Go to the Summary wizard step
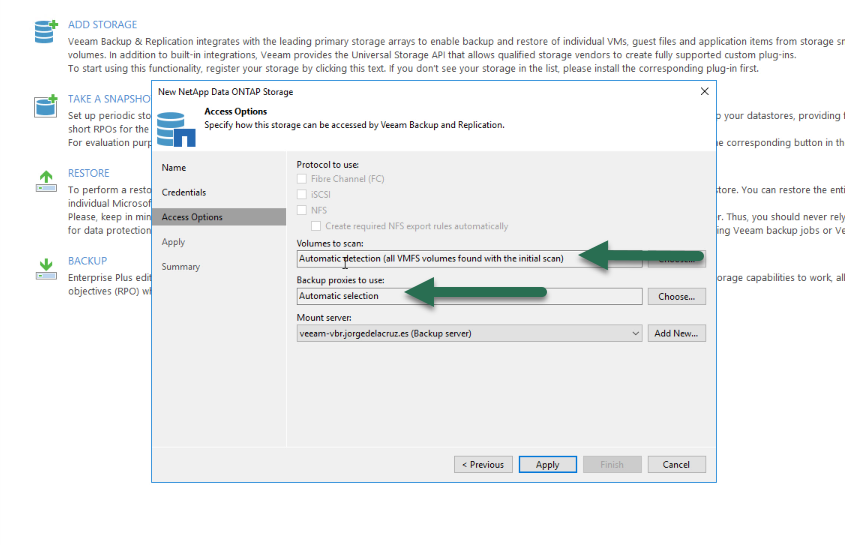 pos(181,267)
